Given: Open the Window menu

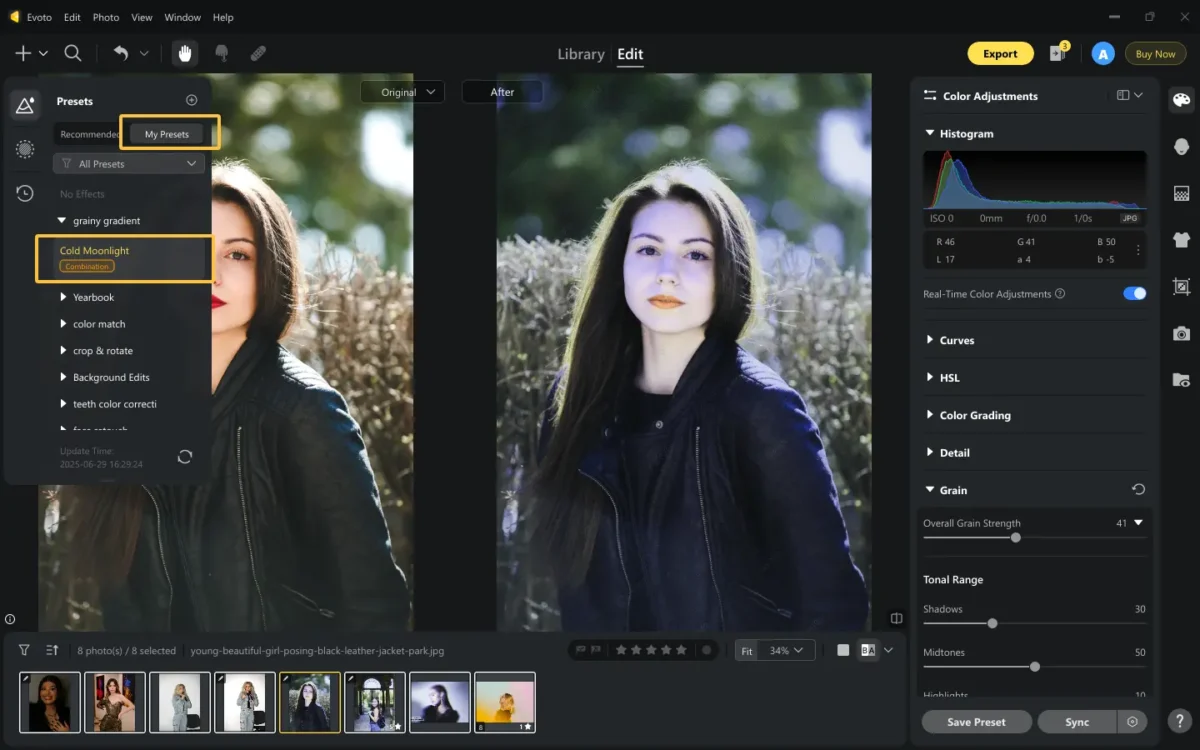Looking at the screenshot, I should pos(182,17).
